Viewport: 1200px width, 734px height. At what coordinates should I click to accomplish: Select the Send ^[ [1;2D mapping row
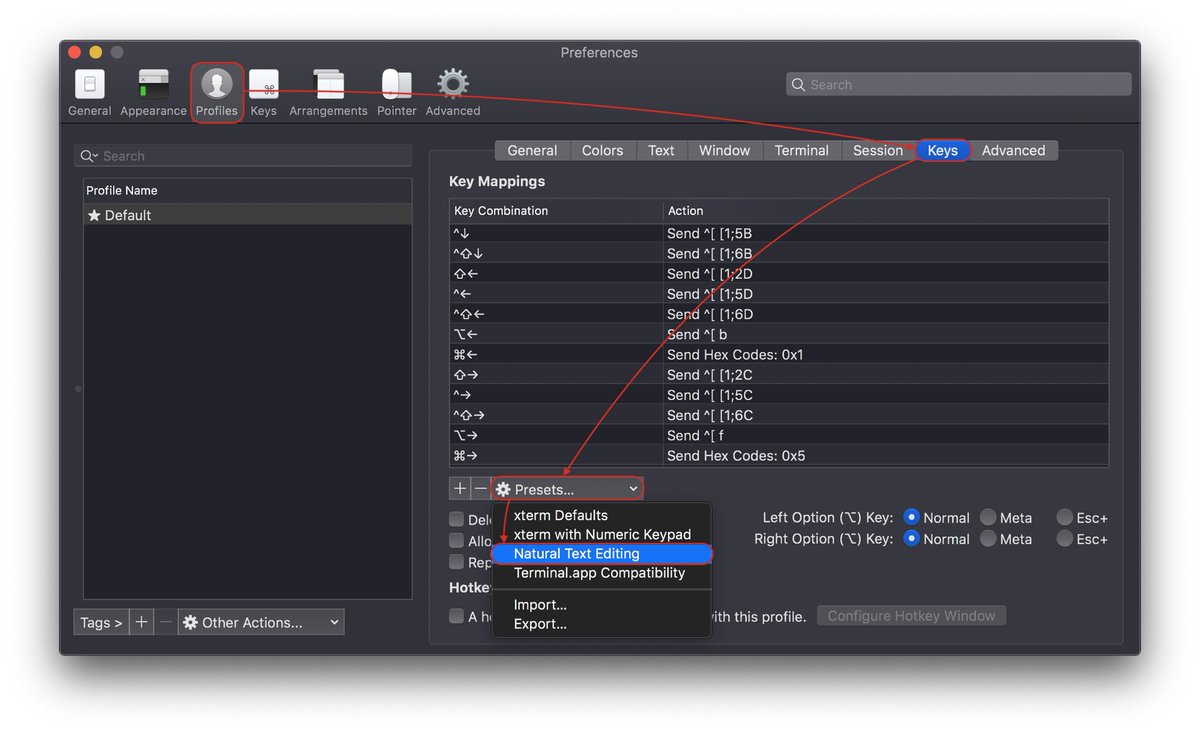tap(779, 273)
